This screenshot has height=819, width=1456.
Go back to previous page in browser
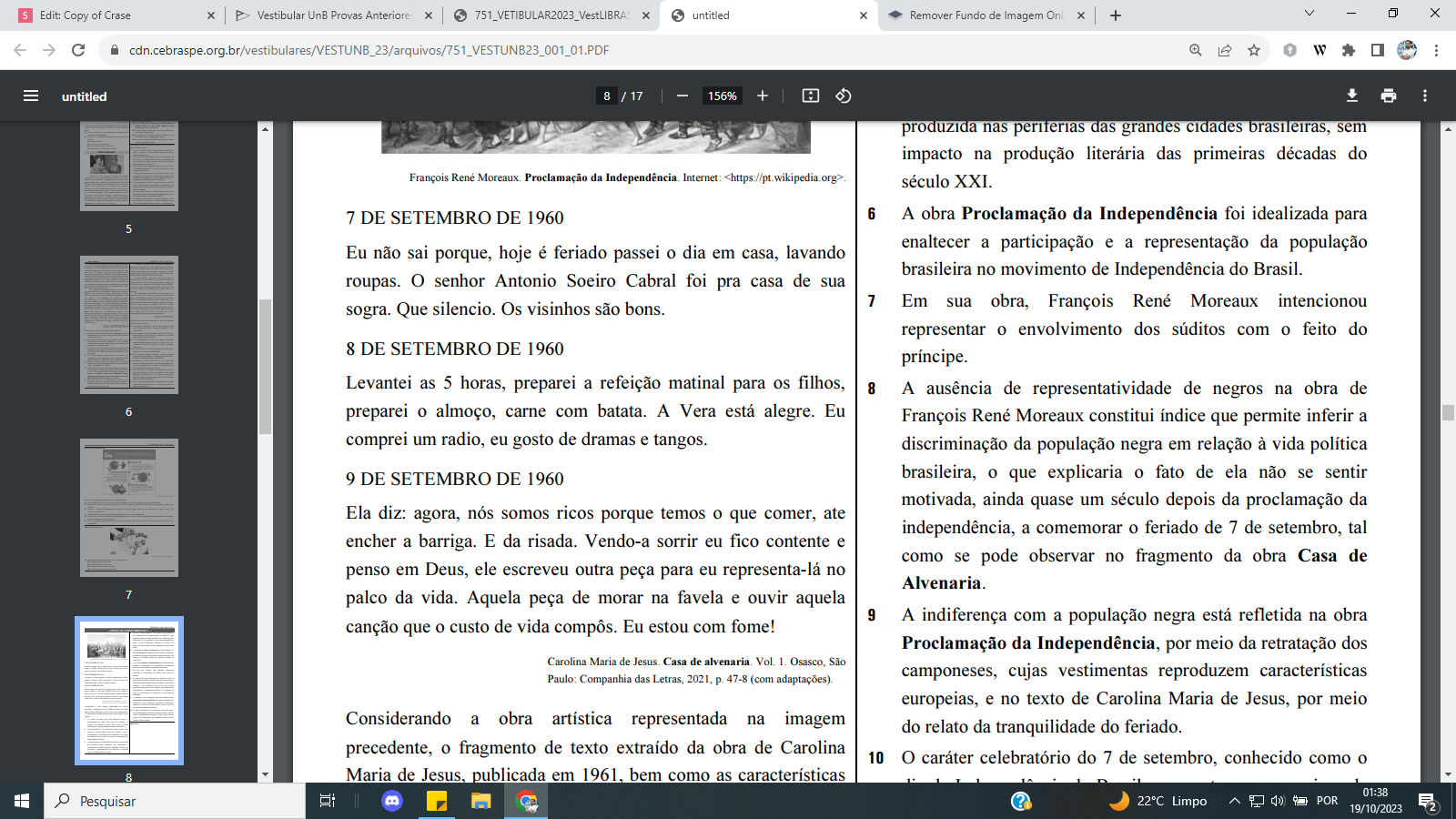coord(20,50)
